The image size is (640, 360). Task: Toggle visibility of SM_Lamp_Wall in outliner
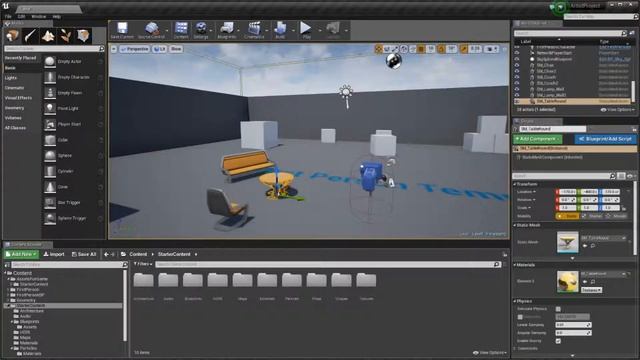tap(517, 89)
